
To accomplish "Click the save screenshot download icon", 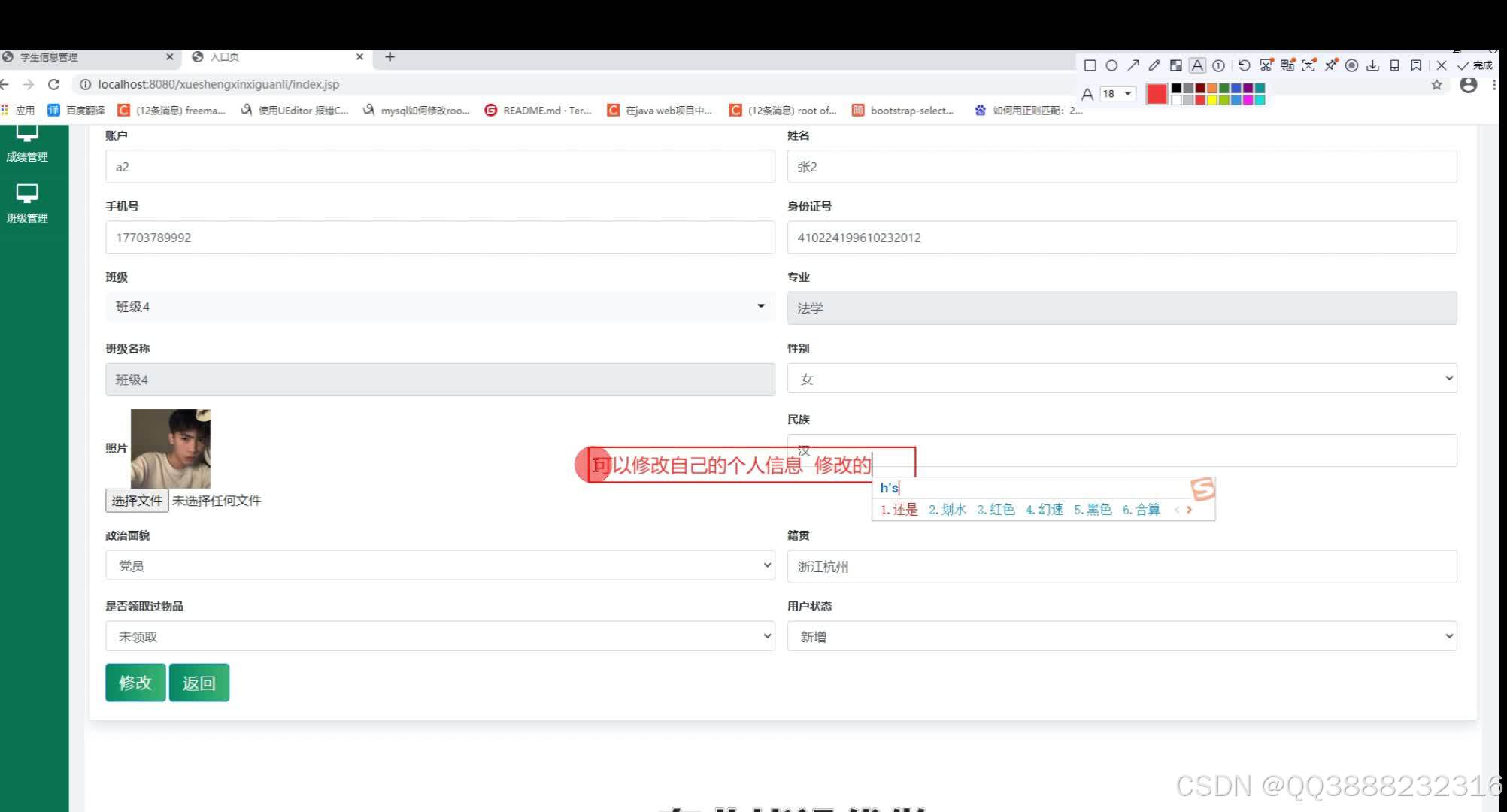I will click(x=1372, y=65).
